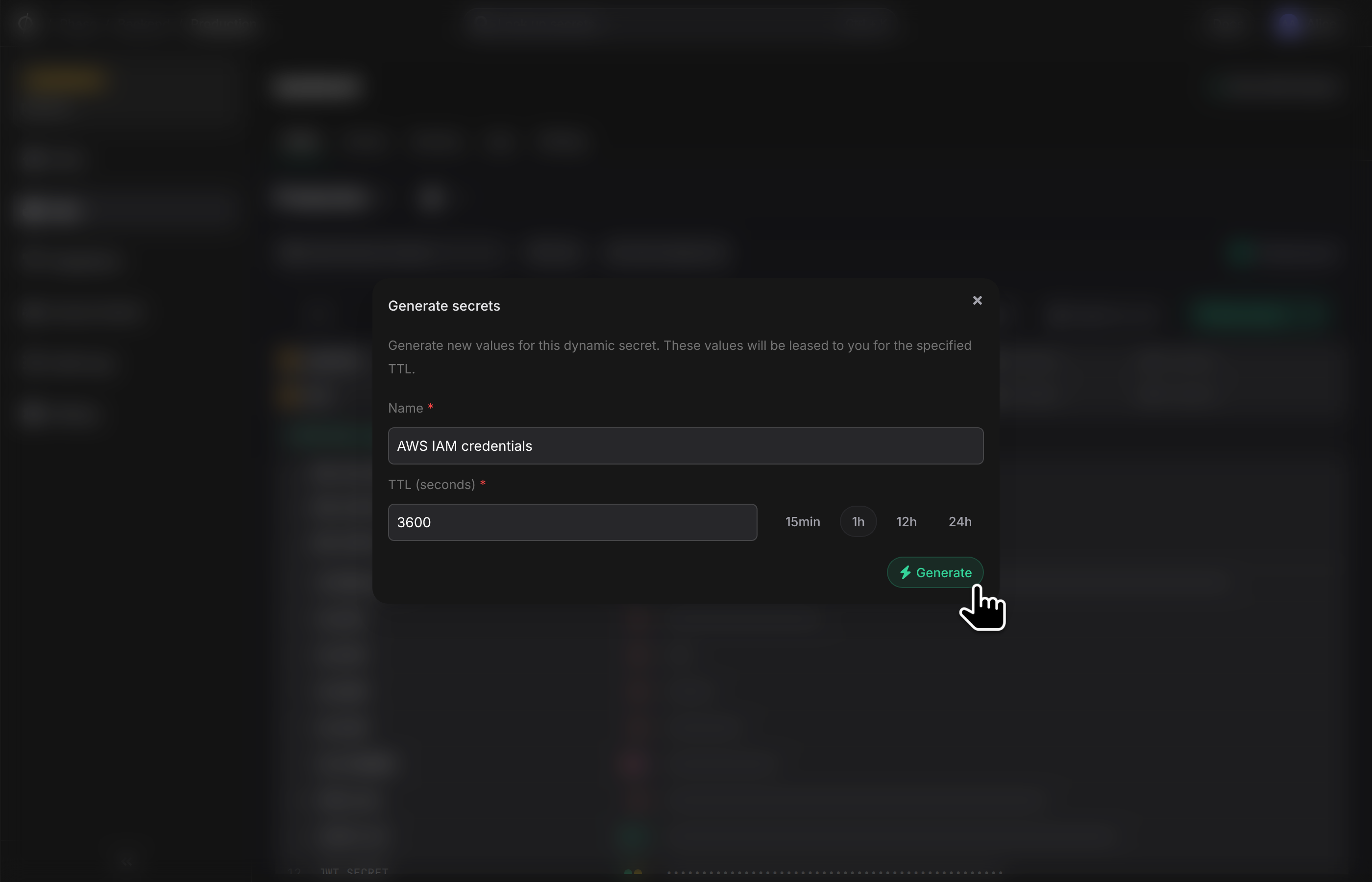1372x882 pixels.
Task: Click the Generate secrets dialog title
Action: click(x=444, y=306)
